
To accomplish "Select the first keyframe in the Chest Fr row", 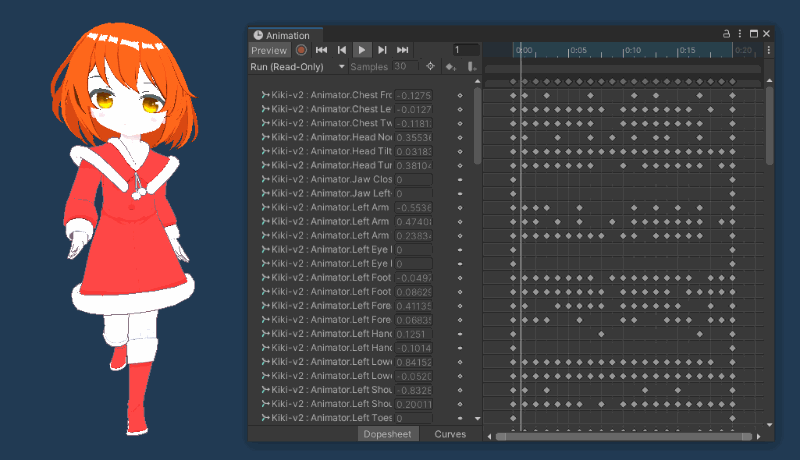I will [x=513, y=95].
